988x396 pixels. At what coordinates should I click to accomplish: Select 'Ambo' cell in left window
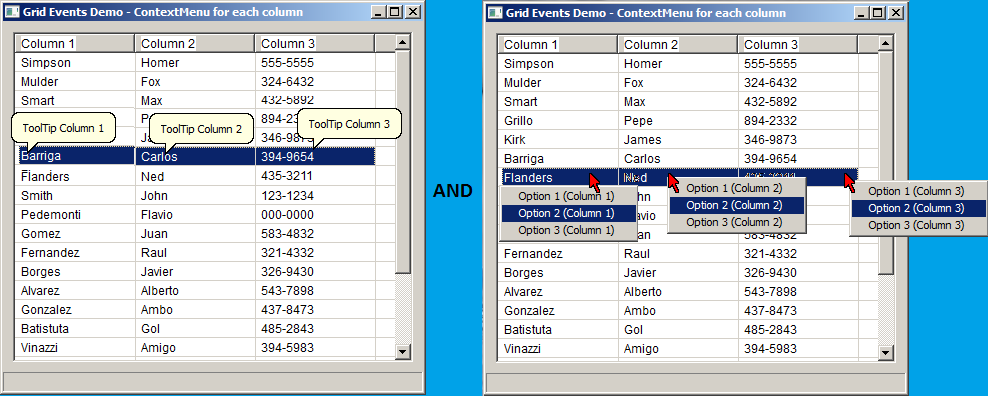pyautogui.click(x=195, y=310)
